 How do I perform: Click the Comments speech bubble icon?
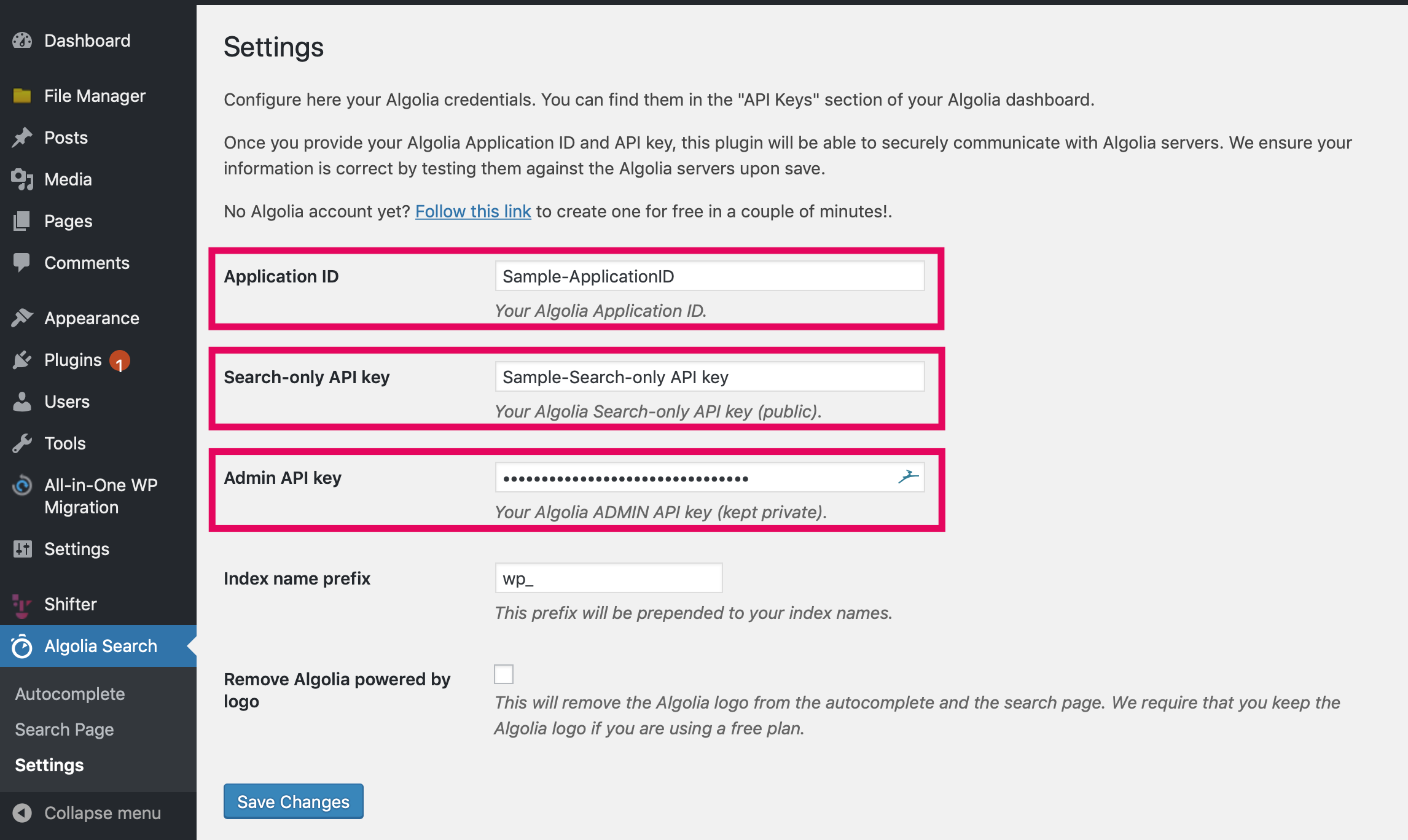tap(22, 263)
